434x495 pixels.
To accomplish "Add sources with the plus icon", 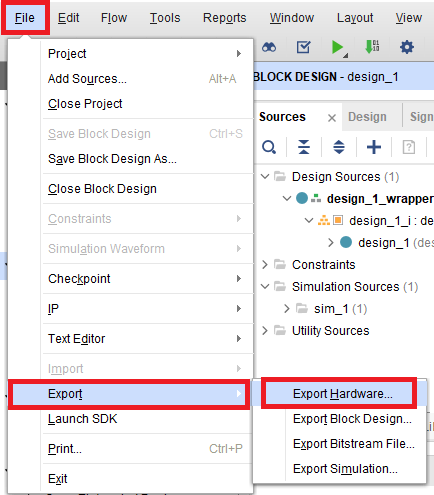I will pos(374,147).
